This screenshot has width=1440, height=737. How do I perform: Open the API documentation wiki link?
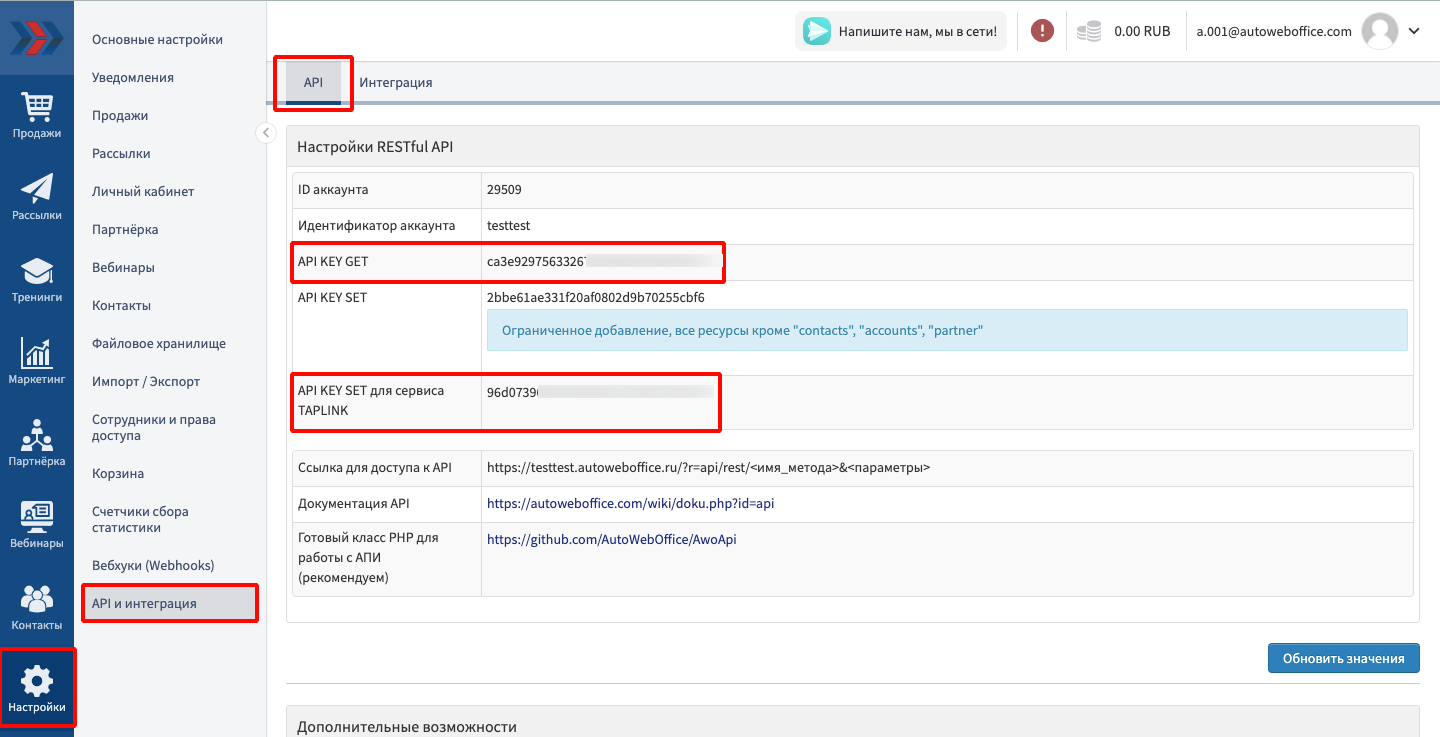tap(630, 504)
